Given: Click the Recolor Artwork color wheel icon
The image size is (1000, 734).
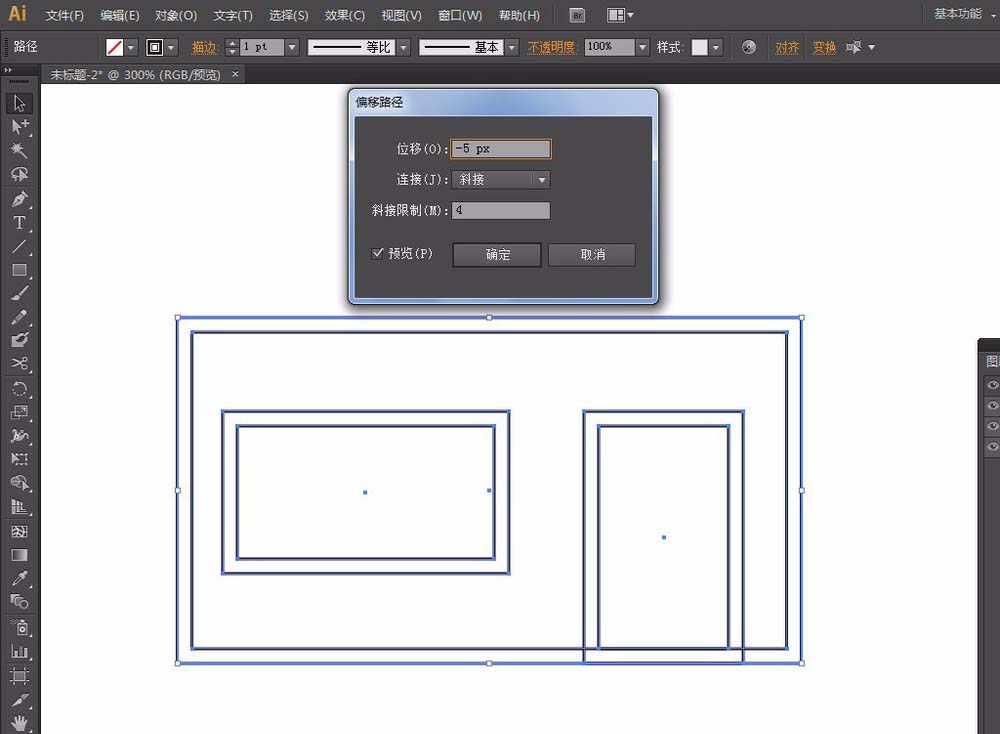Looking at the screenshot, I should (x=749, y=47).
